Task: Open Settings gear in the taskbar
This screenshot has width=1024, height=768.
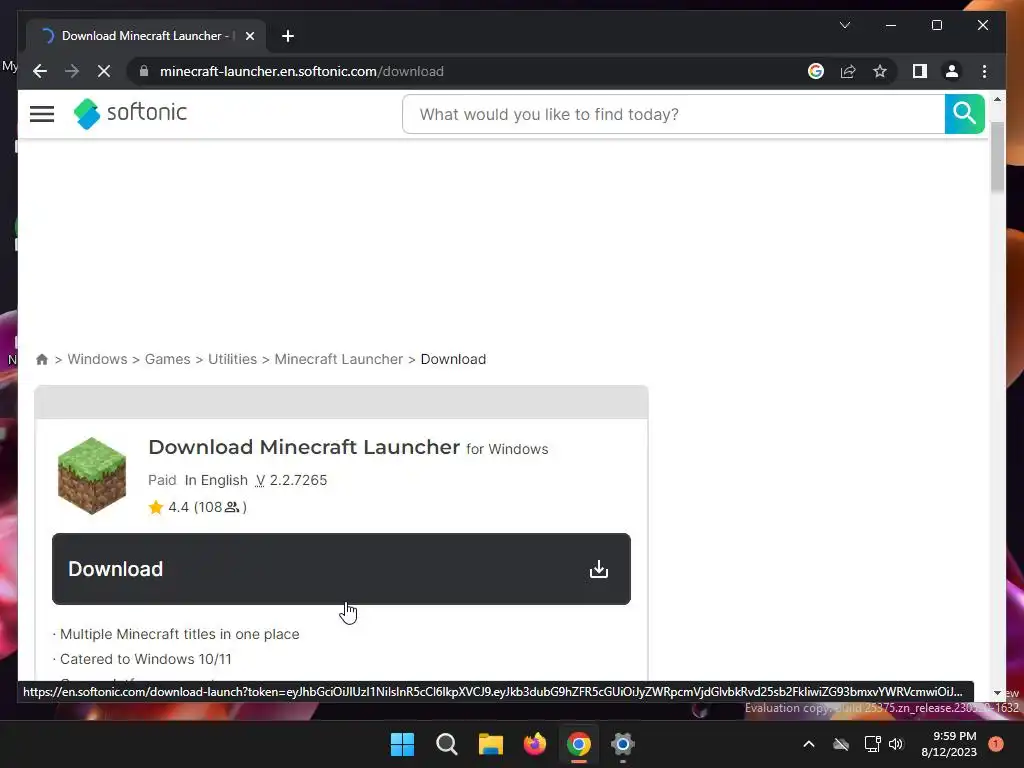Action: pyautogui.click(x=622, y=744)
